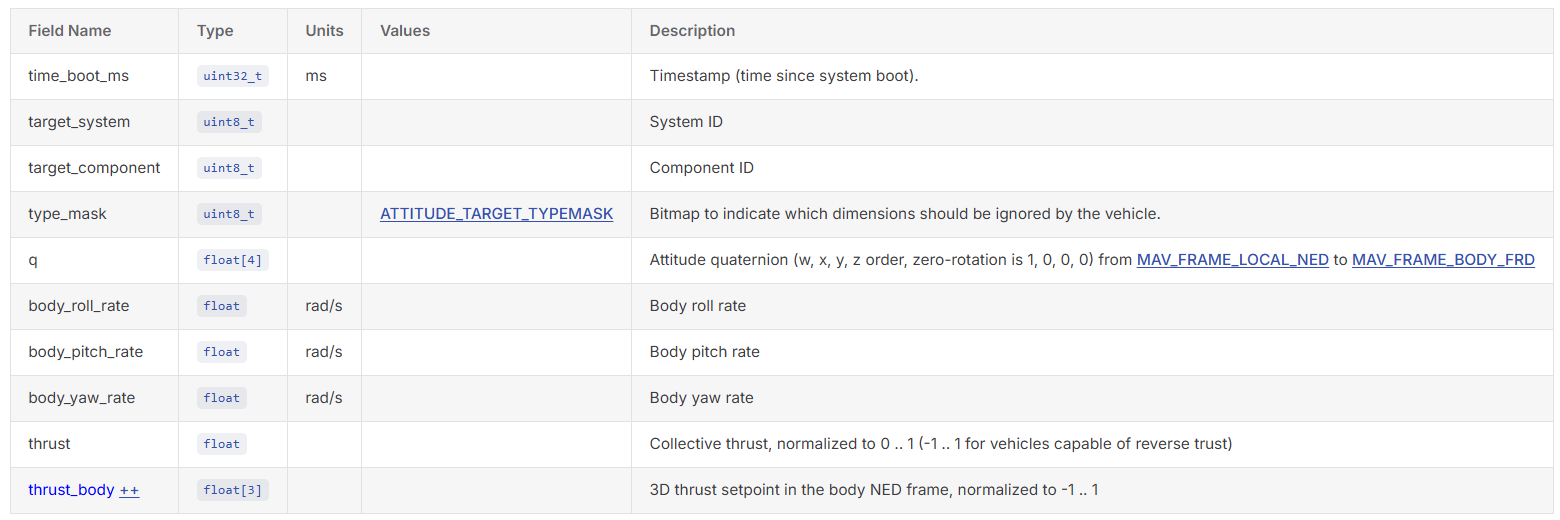Image resolution: width=1560 pixels, height=520 pixels.
Task: Click the uint8_t badge in the target_component row
Action: pos(229,168)
